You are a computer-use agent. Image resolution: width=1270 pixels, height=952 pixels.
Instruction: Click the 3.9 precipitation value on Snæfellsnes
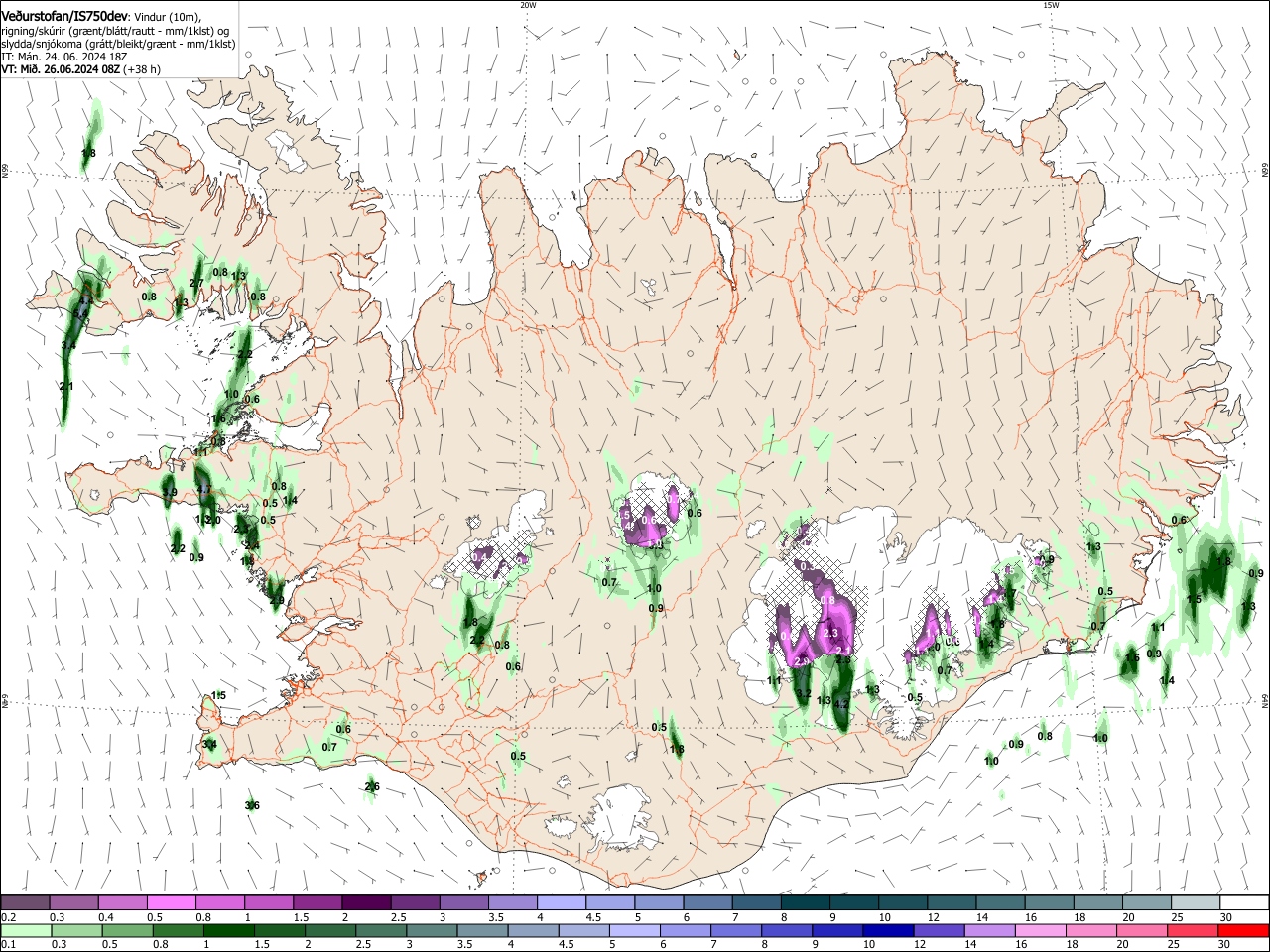pos(170,493)
